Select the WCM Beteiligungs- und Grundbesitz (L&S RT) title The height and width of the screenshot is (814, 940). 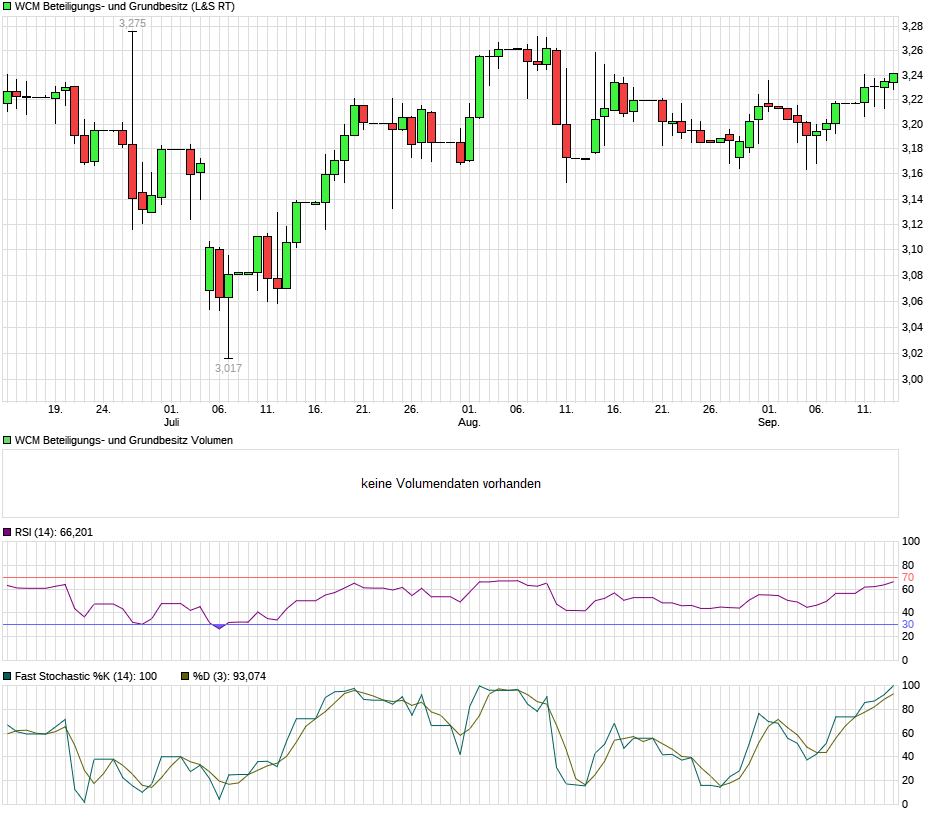tap(125, 6)
